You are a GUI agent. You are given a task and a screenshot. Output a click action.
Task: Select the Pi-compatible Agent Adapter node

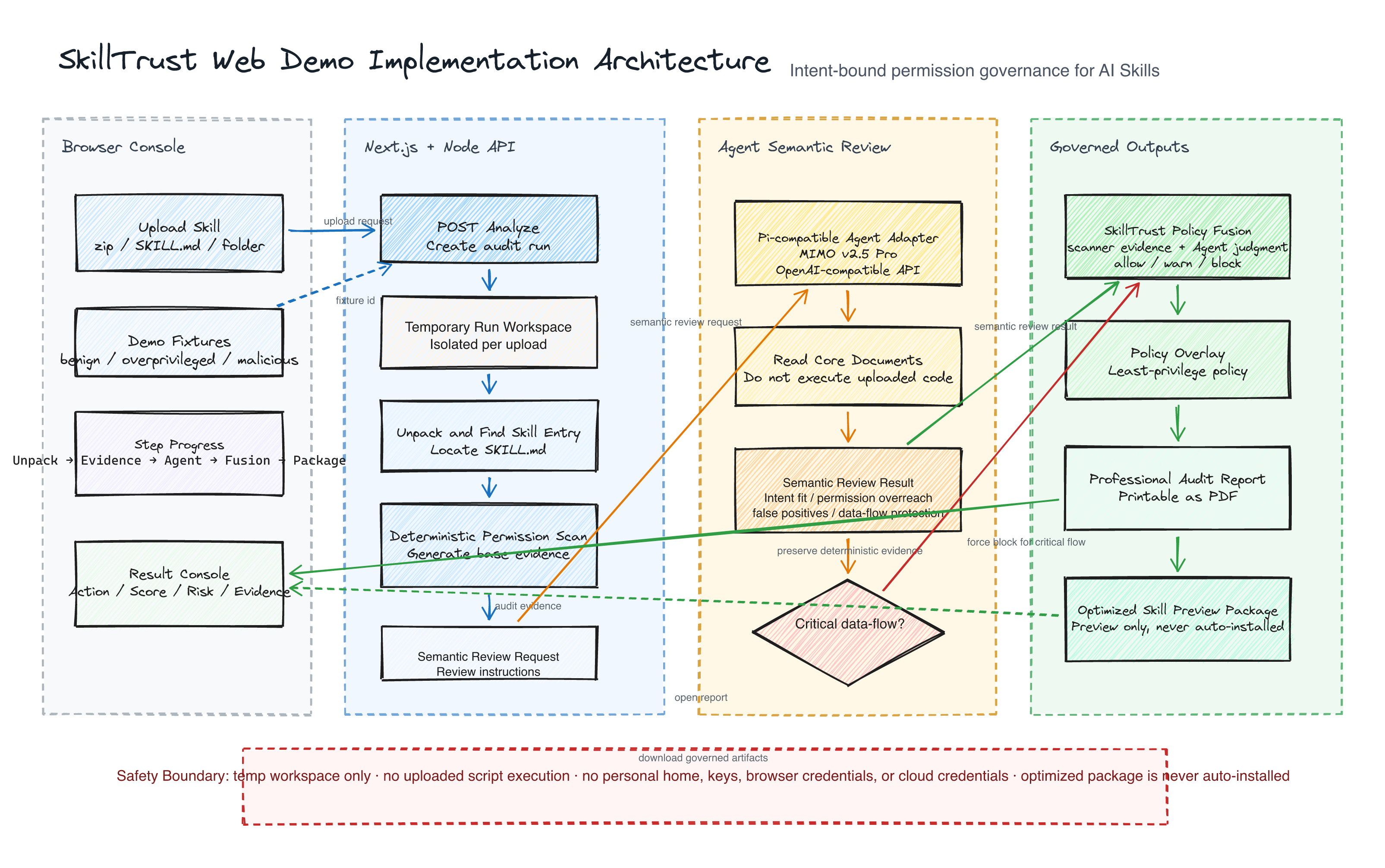[848, 243]
